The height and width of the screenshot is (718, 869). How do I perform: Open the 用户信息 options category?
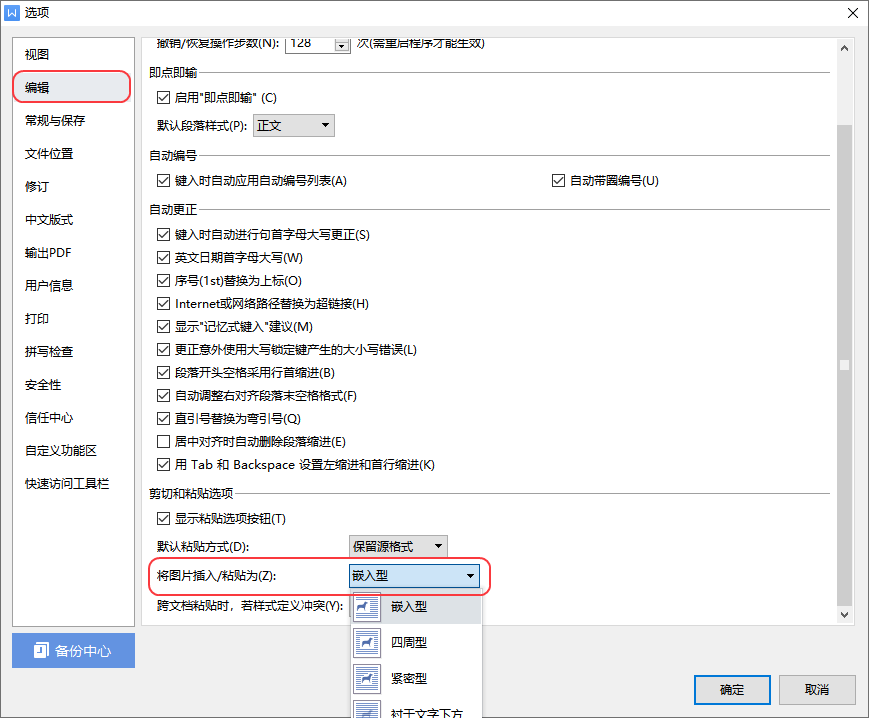(x=73, y=285)
